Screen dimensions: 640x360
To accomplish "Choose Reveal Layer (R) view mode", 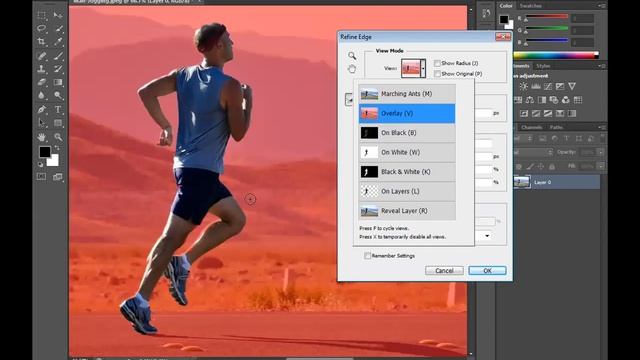I will point(407,211).
